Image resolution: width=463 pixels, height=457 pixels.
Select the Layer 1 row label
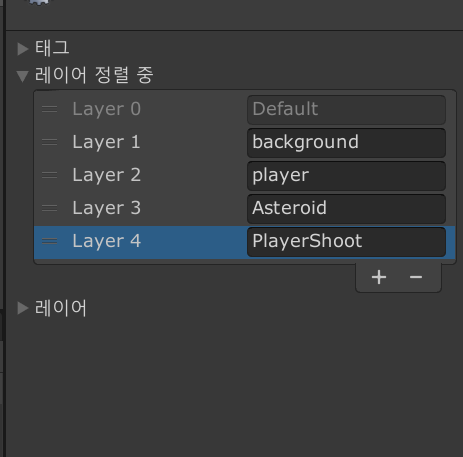[x=106, y=142]
